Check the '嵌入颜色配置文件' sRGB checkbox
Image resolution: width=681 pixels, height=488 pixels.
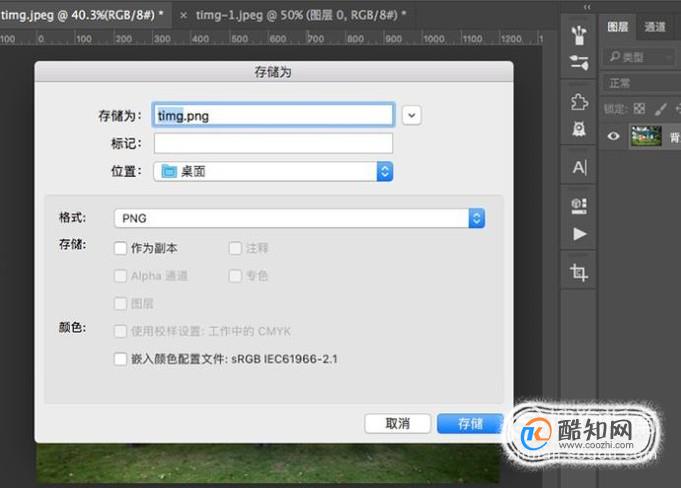(120, 359)
